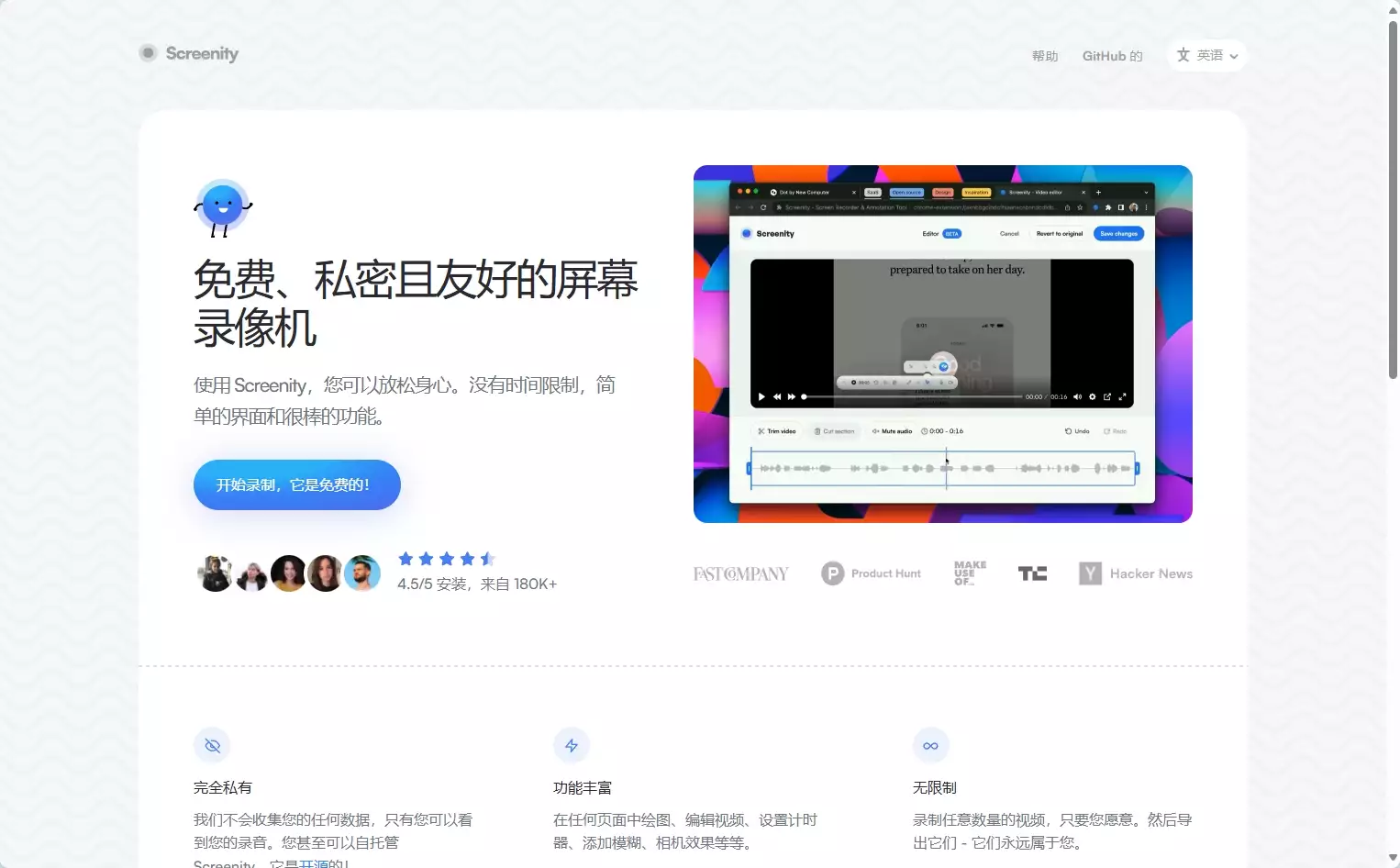
Task: Open the Screenity editor preview image
Action: point(942,344)
